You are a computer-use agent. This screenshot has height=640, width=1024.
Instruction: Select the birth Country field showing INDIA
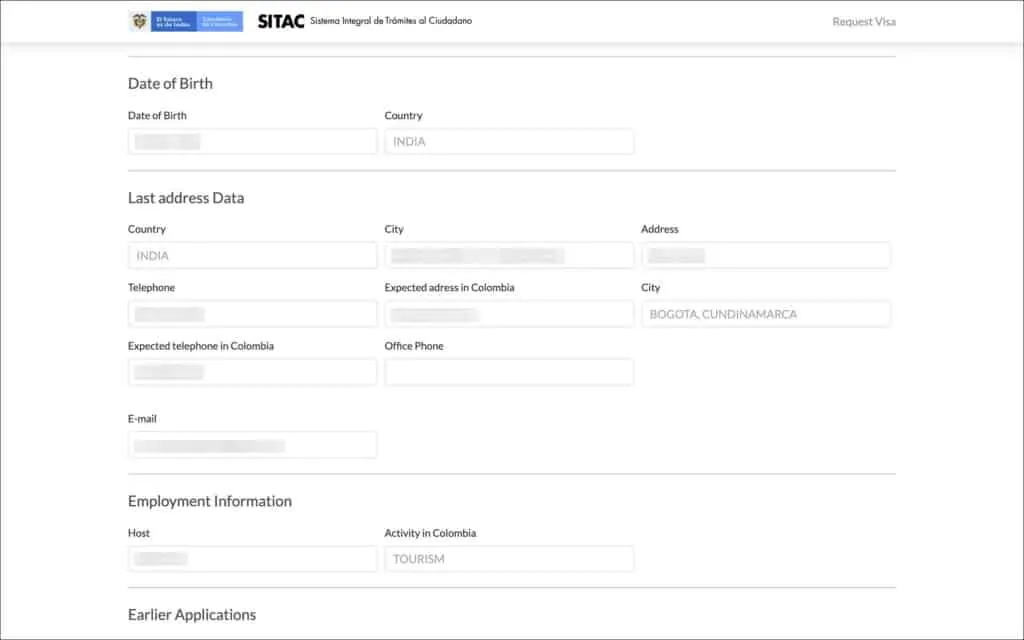pos(509,141)
